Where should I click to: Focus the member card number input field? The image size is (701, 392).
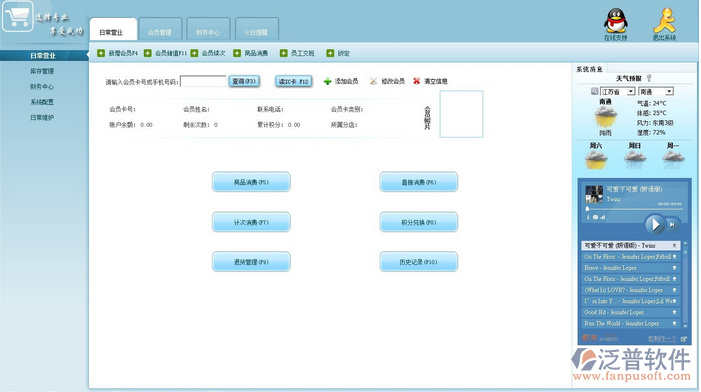click(203, 81)
